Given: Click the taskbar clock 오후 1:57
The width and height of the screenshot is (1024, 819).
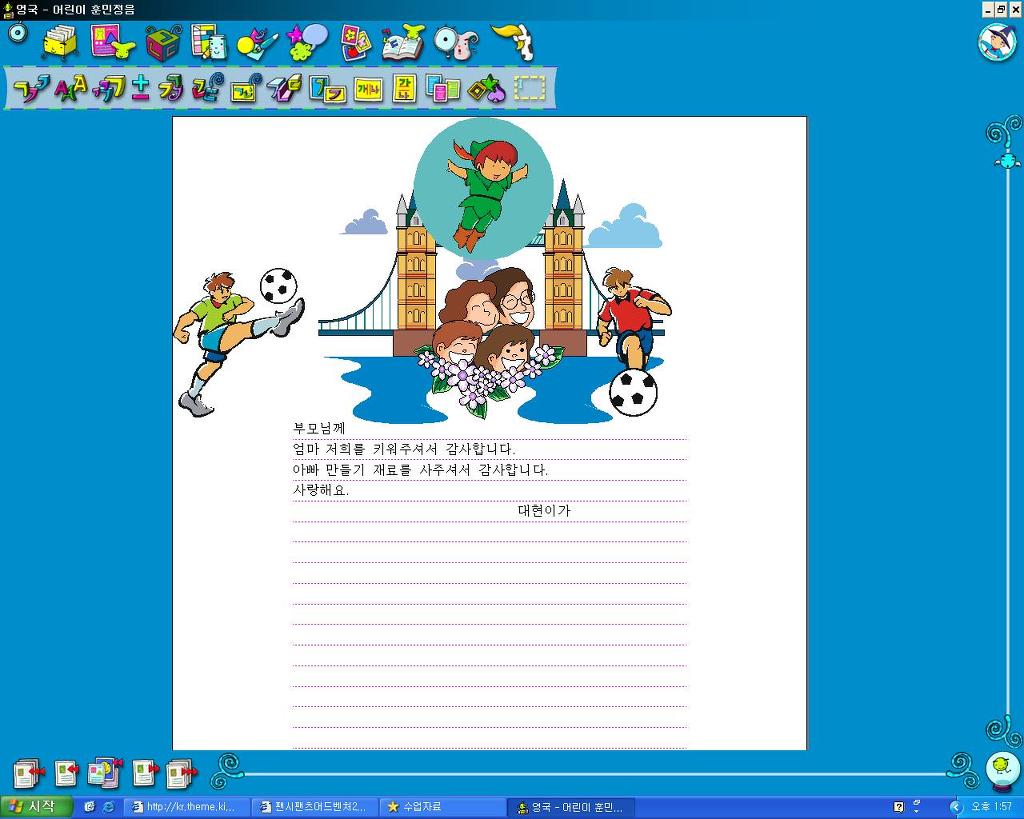Looking at the screenshot, I should pyautogui.click(x=991, y=807).
